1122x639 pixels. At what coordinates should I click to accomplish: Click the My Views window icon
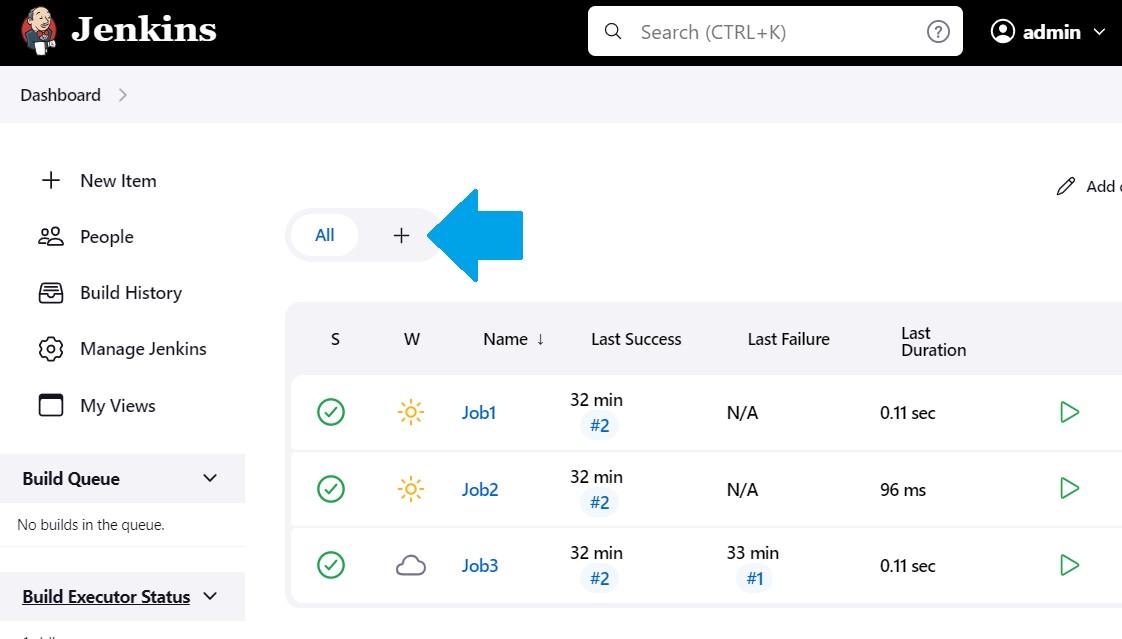point(51,405)
